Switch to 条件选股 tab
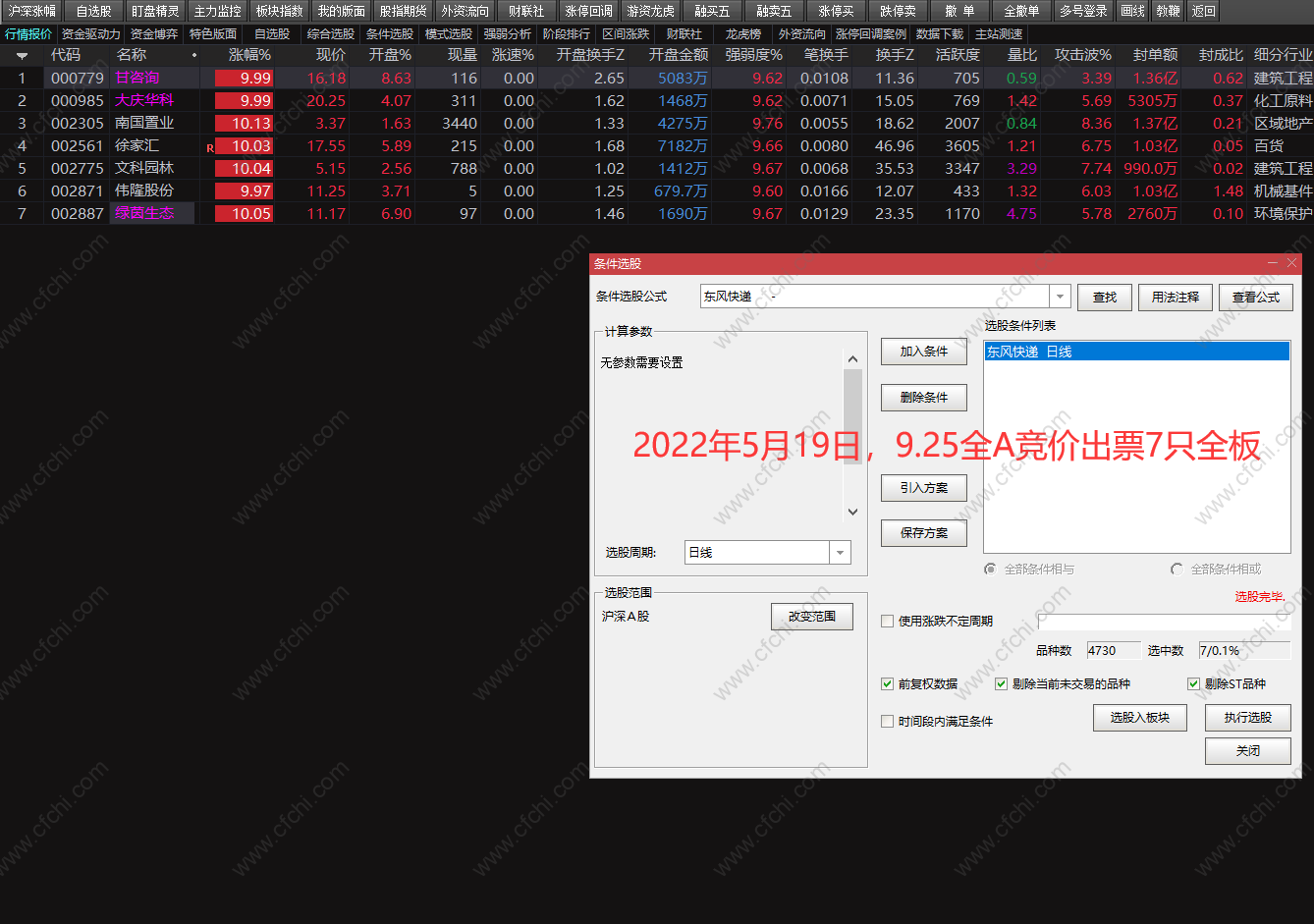The image size is (1314, 924). pyautogui.click(x=390, y=34)
